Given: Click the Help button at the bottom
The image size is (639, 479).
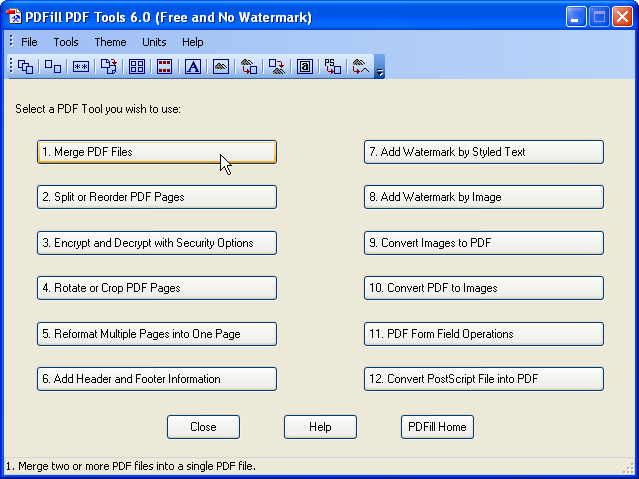Looking at the screenshot, I should tap(320, 427).
